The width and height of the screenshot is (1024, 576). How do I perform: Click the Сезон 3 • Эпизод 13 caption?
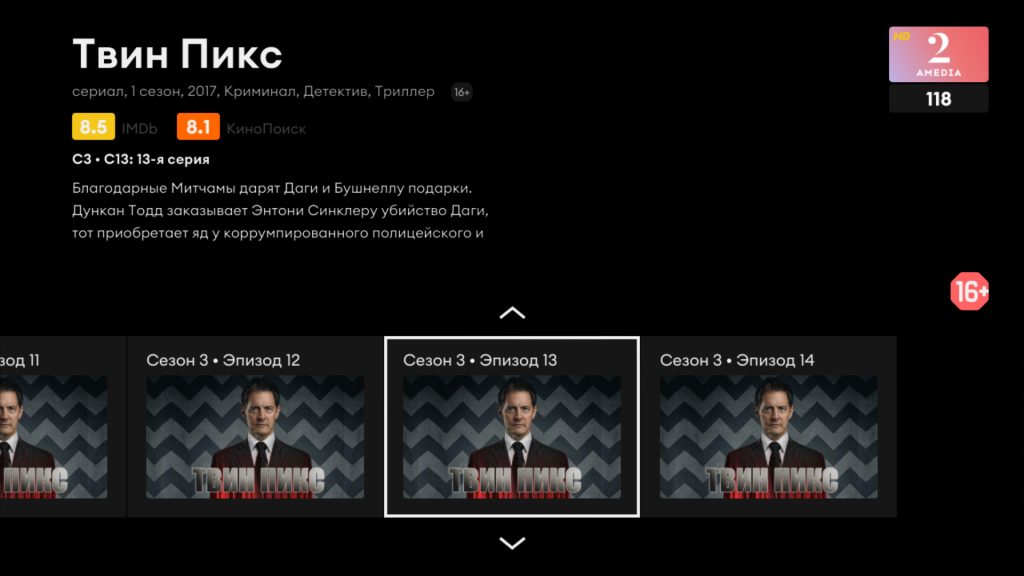click(x=480, y=360)
